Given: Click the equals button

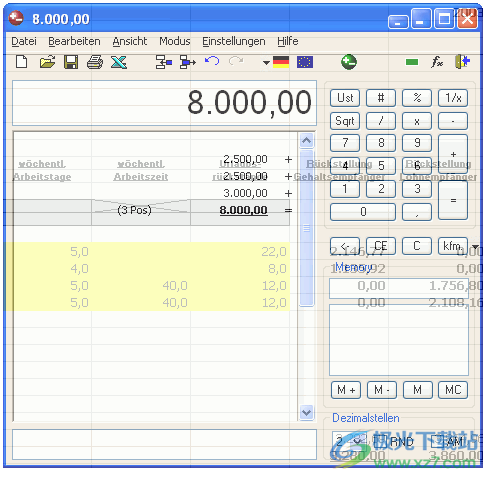Looking at the screenshot, I should (x=453, y=200).
